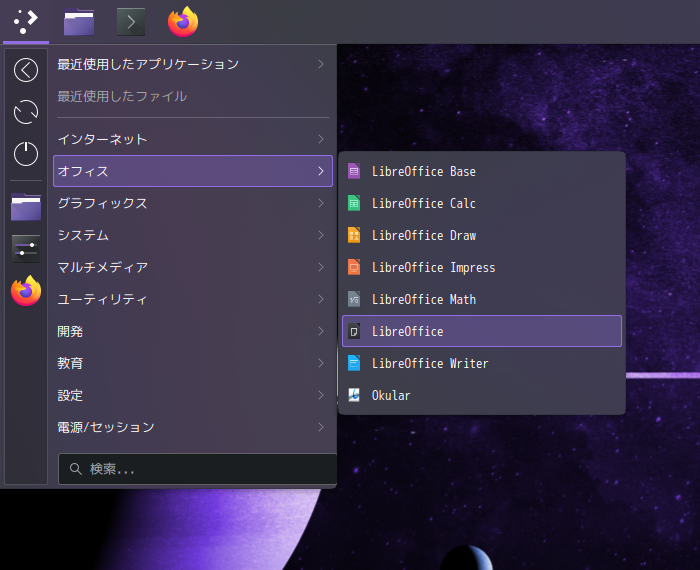Open the マルチメディア category
The width and height of the screenshot is (700, 570).
193,267
